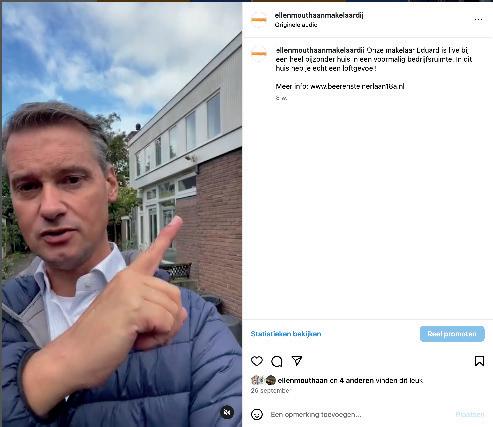
Task: Open ellenmouthaan liker profile link
Action: coord(302,380)
